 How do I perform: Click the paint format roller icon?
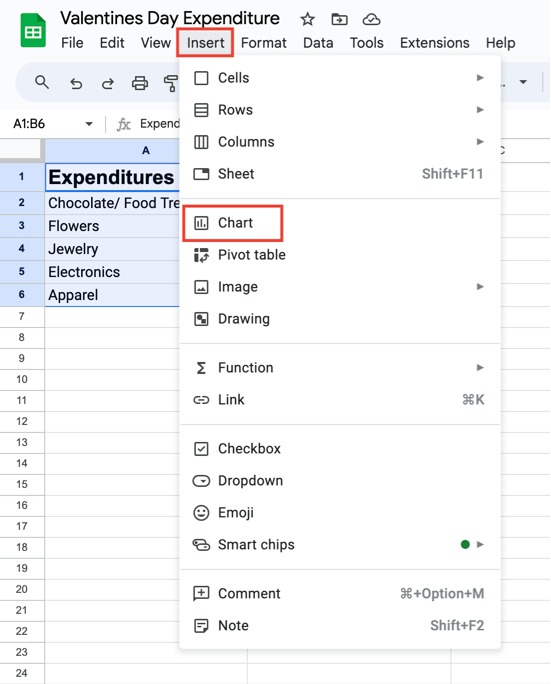pyautogui.click(x=171, y=83)
